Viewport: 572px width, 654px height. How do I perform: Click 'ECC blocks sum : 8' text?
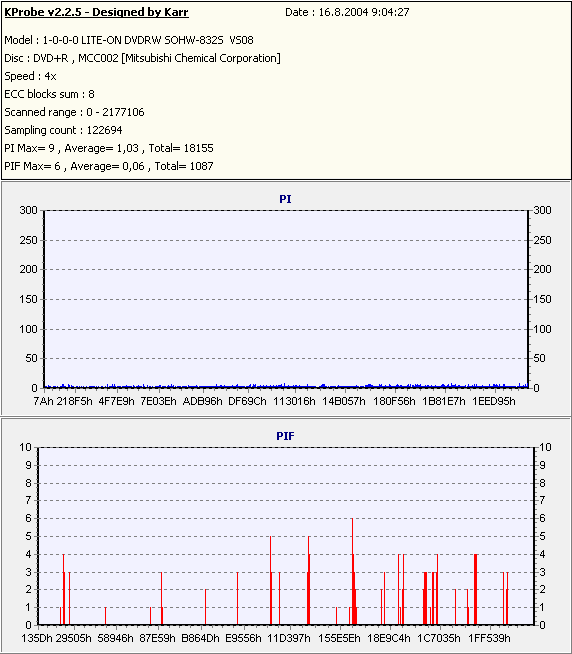[x=49, y=94]
